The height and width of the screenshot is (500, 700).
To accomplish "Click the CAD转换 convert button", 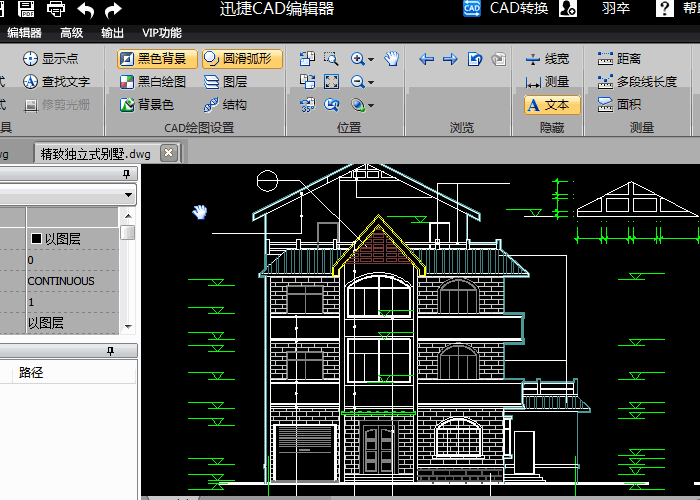I will [x=506, y=9].
